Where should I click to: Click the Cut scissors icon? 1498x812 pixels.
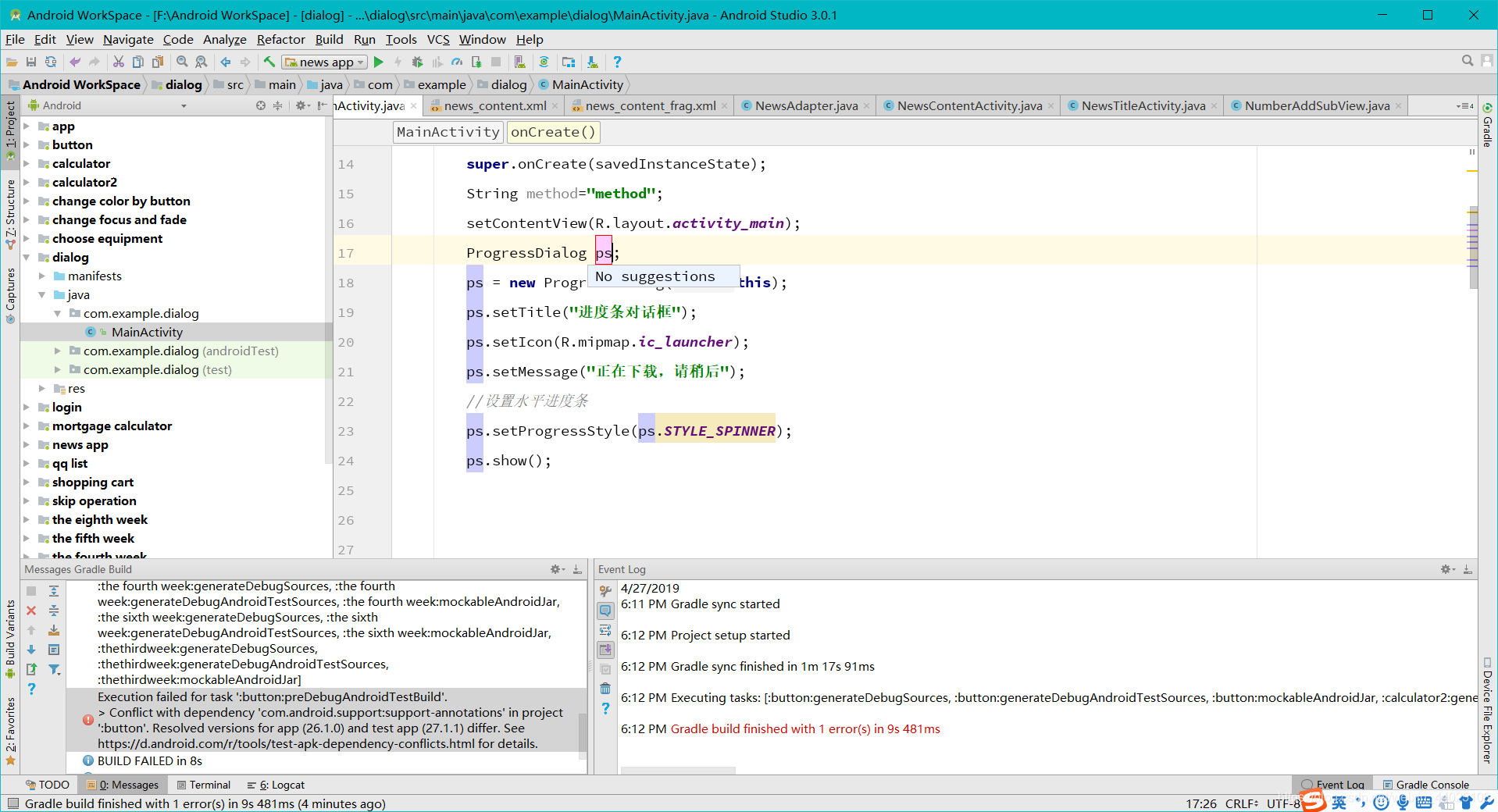click(119, 62)
